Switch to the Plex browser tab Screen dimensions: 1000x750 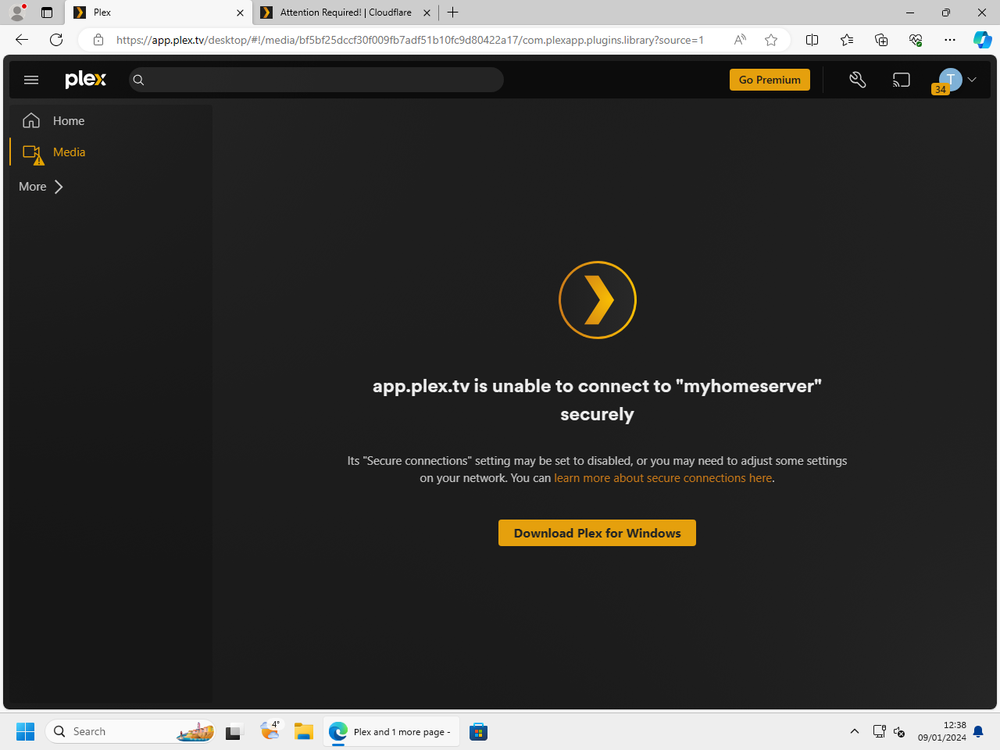pyautogui.click(x=158, y=13)
